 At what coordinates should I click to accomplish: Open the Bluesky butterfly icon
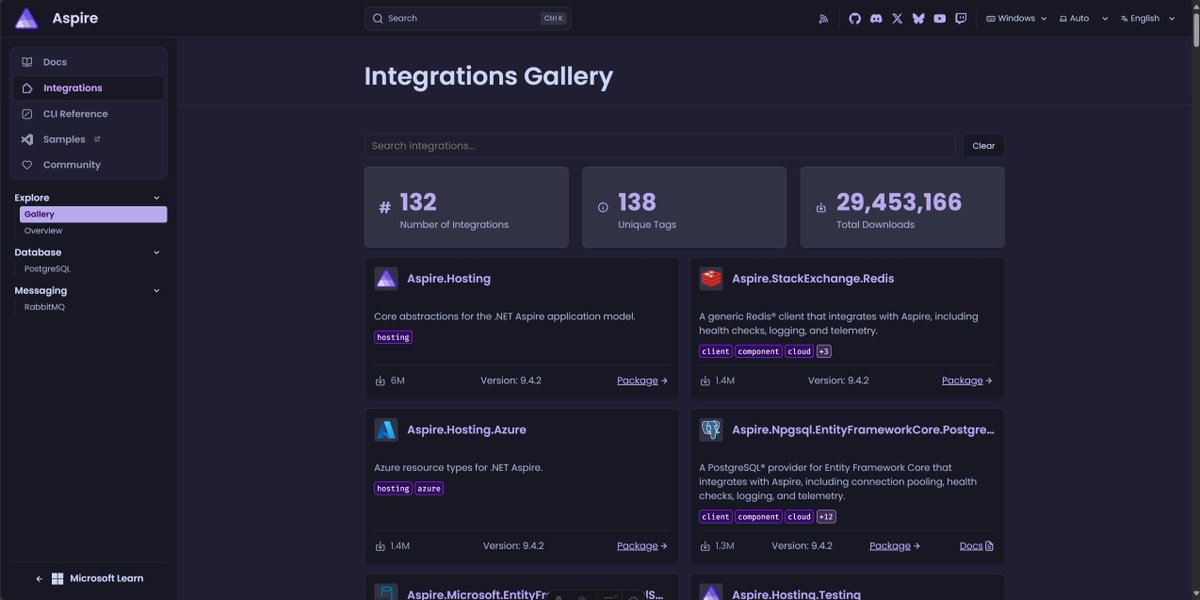pyautogui.click(x=918, y=17)
